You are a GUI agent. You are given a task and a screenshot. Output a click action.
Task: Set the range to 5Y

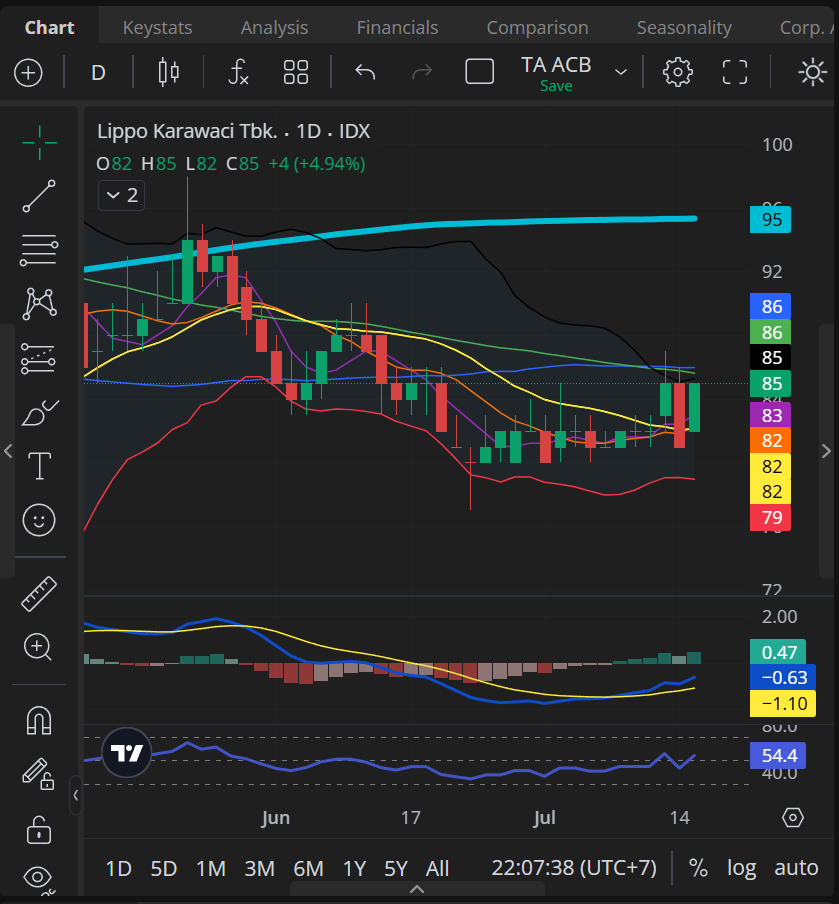(x=396, y=868)
